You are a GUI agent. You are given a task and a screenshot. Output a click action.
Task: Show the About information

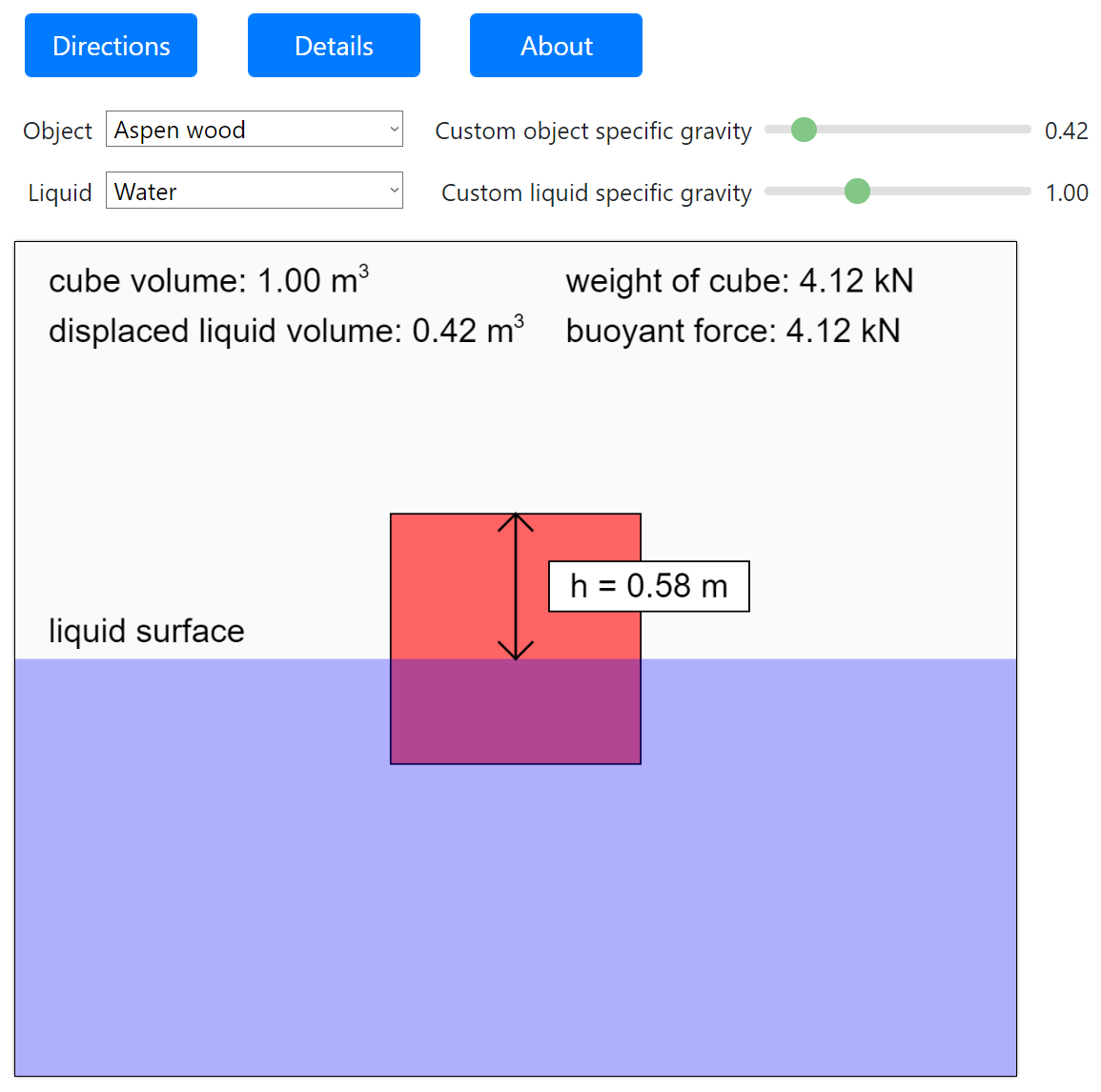pyautogui.click(x=556, y=46)
